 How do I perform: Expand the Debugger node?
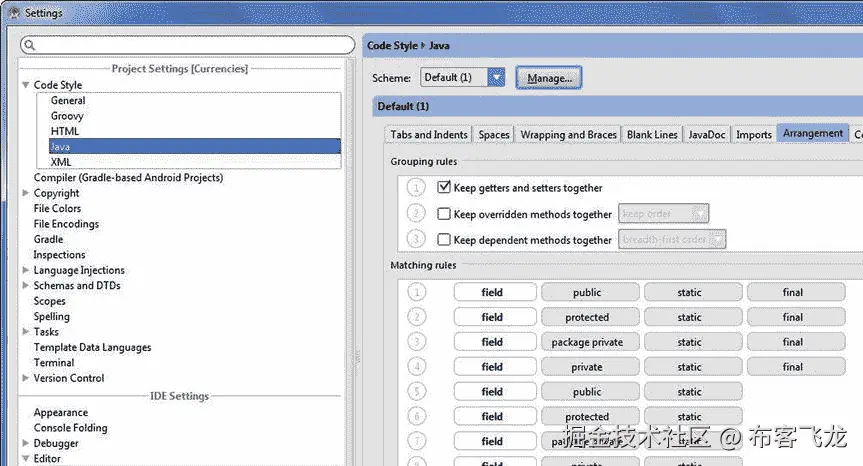click(x=25, y=442)
